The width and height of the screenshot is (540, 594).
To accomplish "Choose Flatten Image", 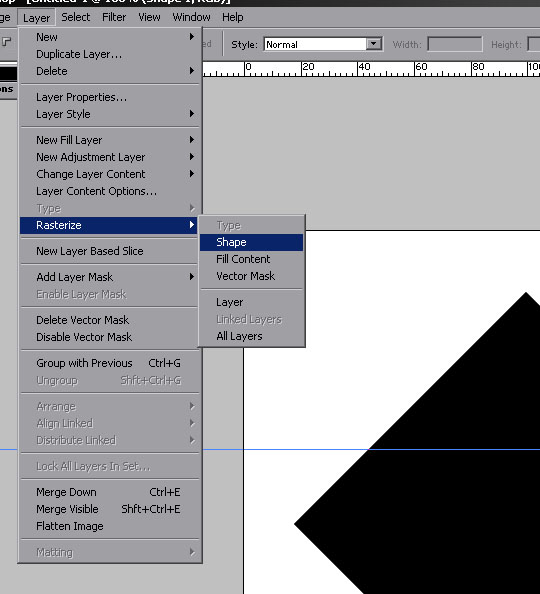I will tap(110, 526).
